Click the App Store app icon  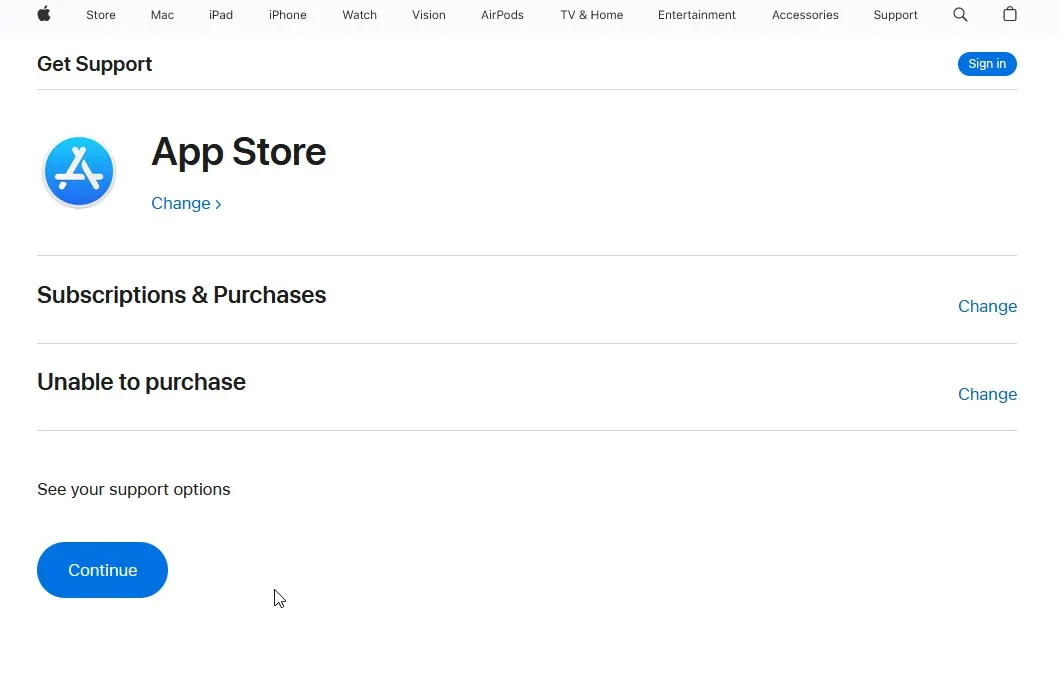(79, 172)
